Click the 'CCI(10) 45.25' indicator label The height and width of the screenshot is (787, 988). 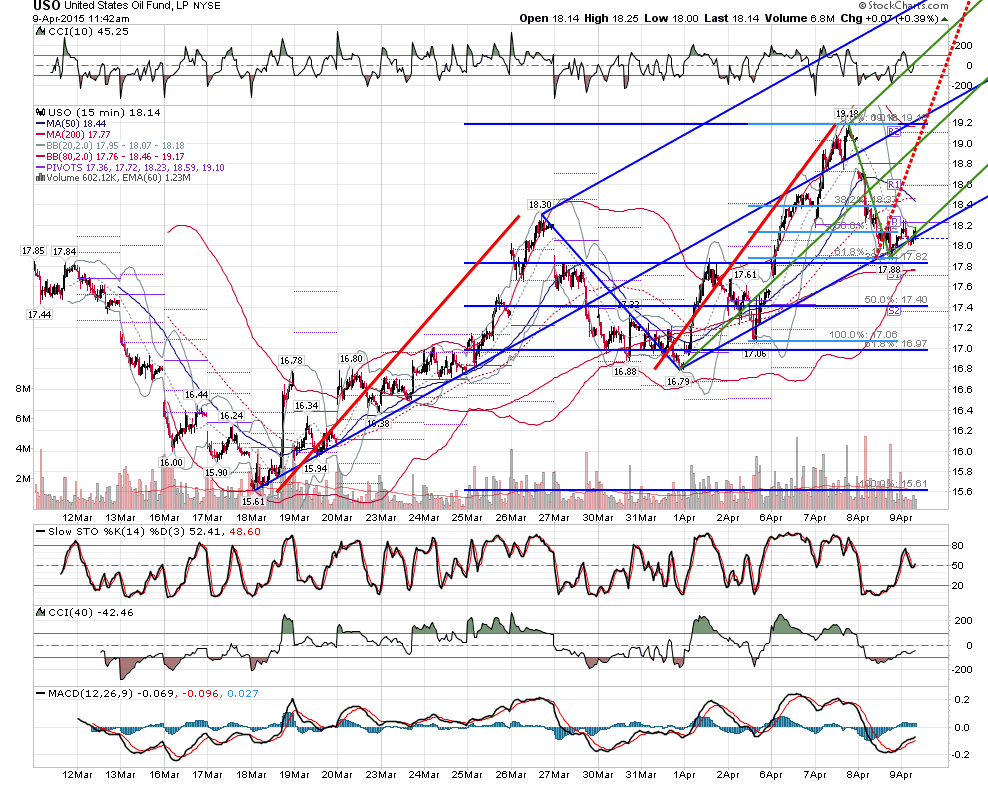(88, 31)
